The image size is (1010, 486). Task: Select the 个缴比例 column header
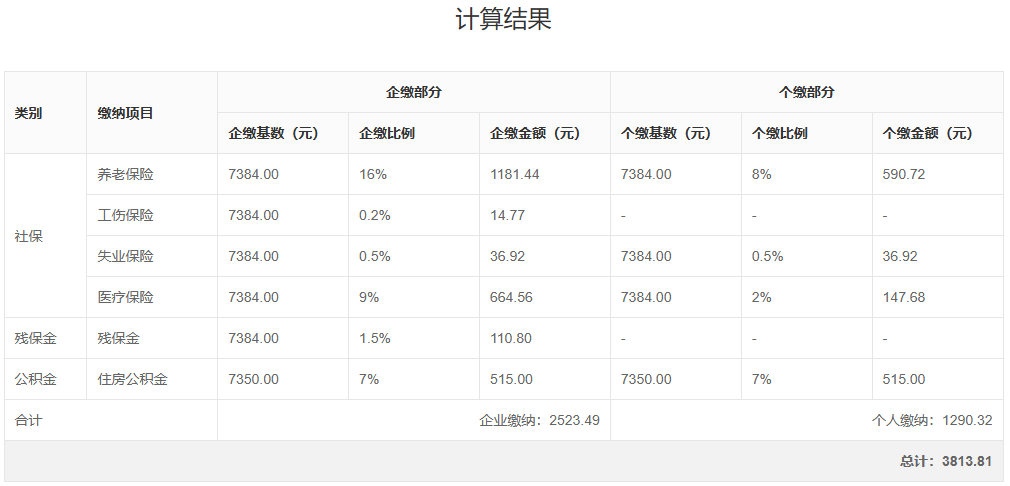[x=779, y=133]
